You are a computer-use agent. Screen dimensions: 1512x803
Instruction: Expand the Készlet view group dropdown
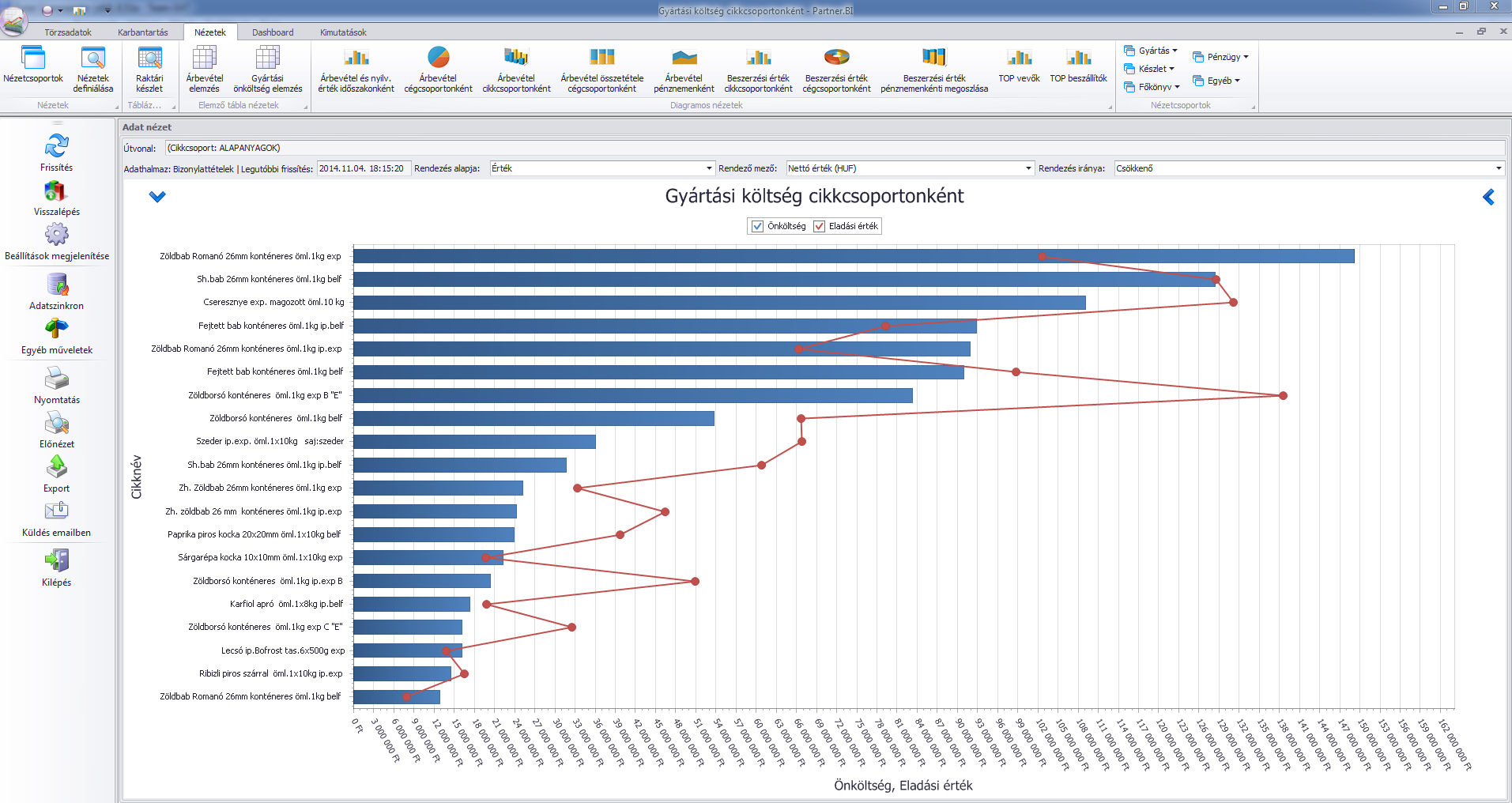click(x=1149, y=69)
